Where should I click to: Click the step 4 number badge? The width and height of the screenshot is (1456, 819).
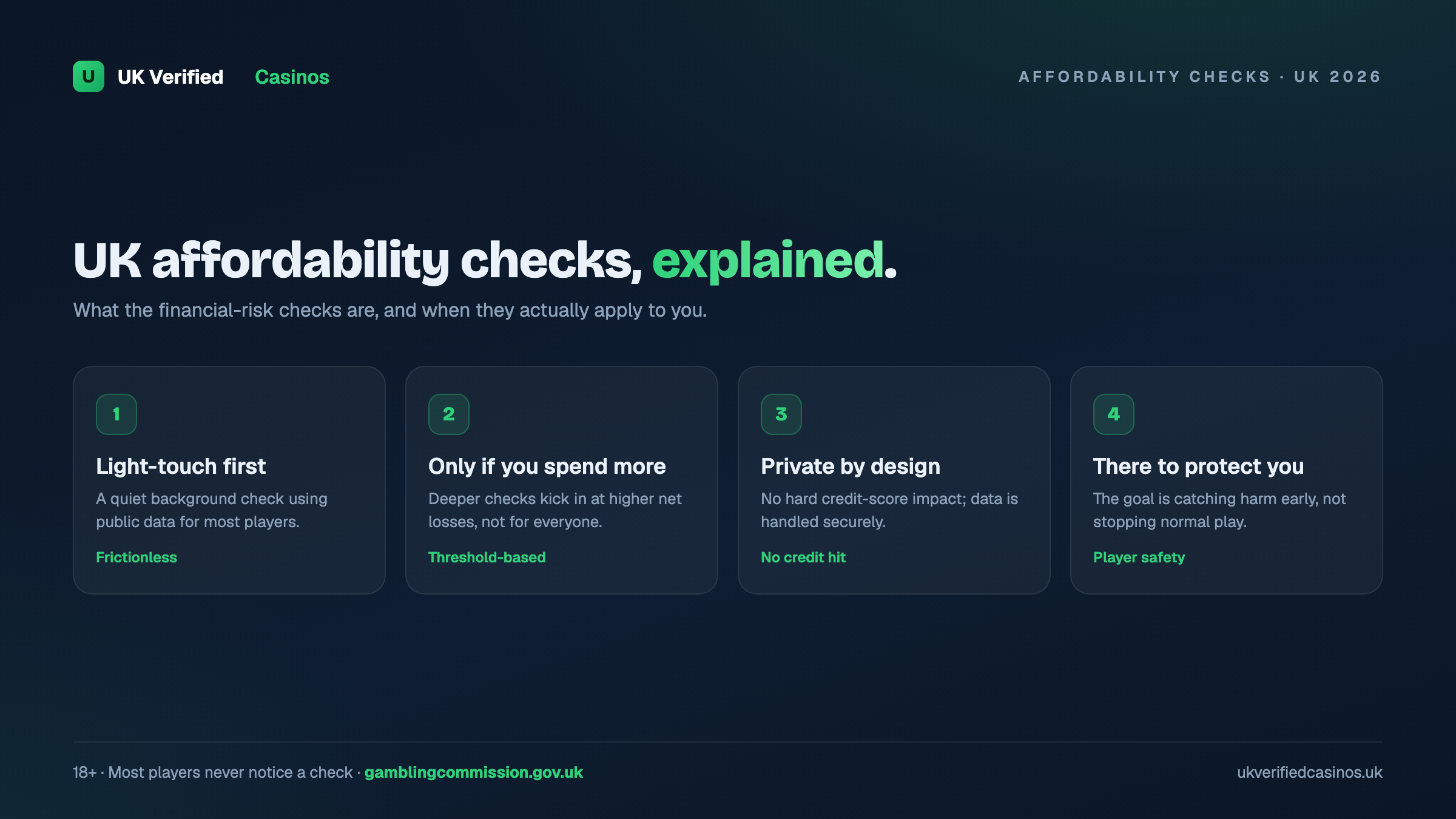(x=1114, y=414)
